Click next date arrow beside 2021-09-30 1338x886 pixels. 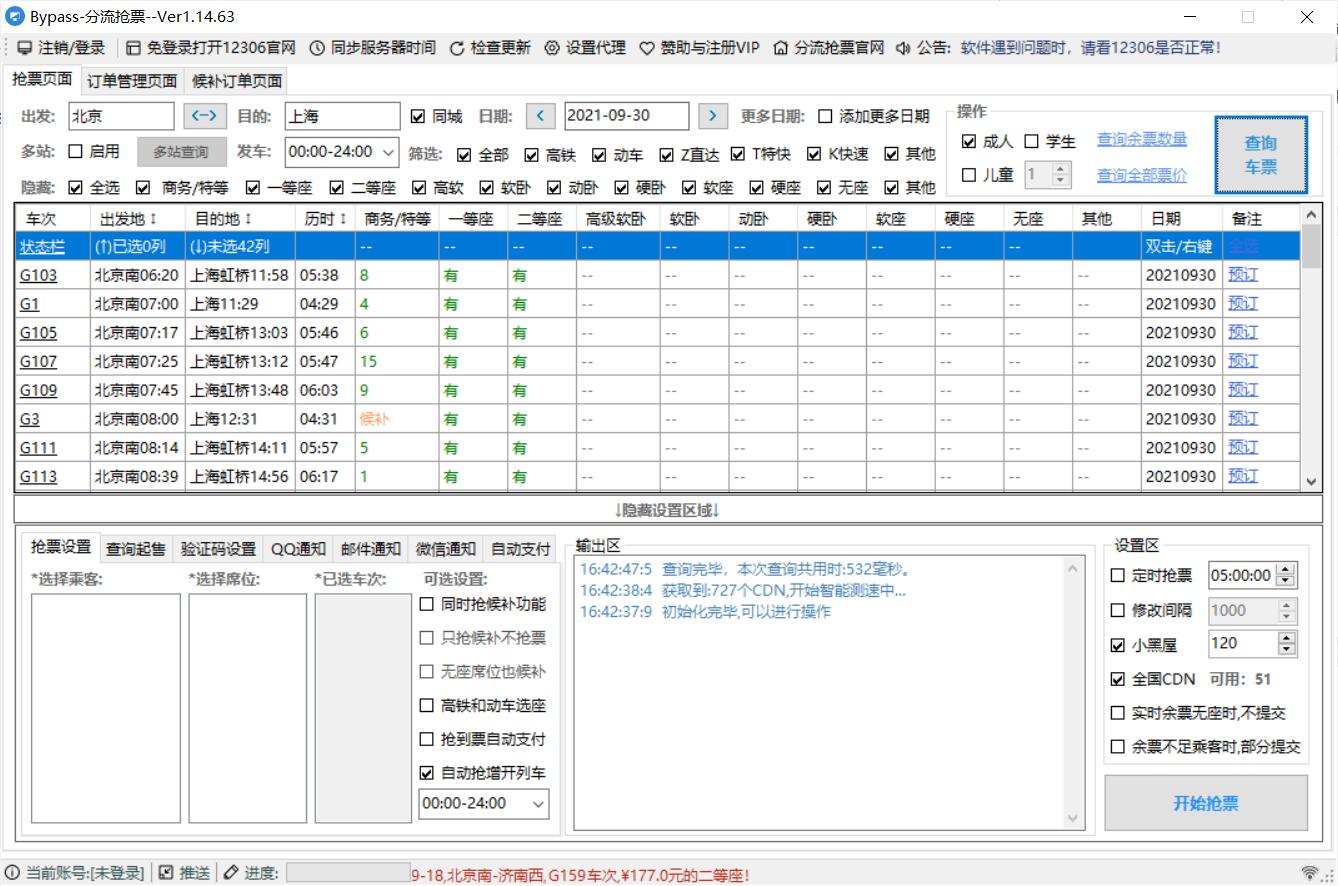[x=712, y=116]
